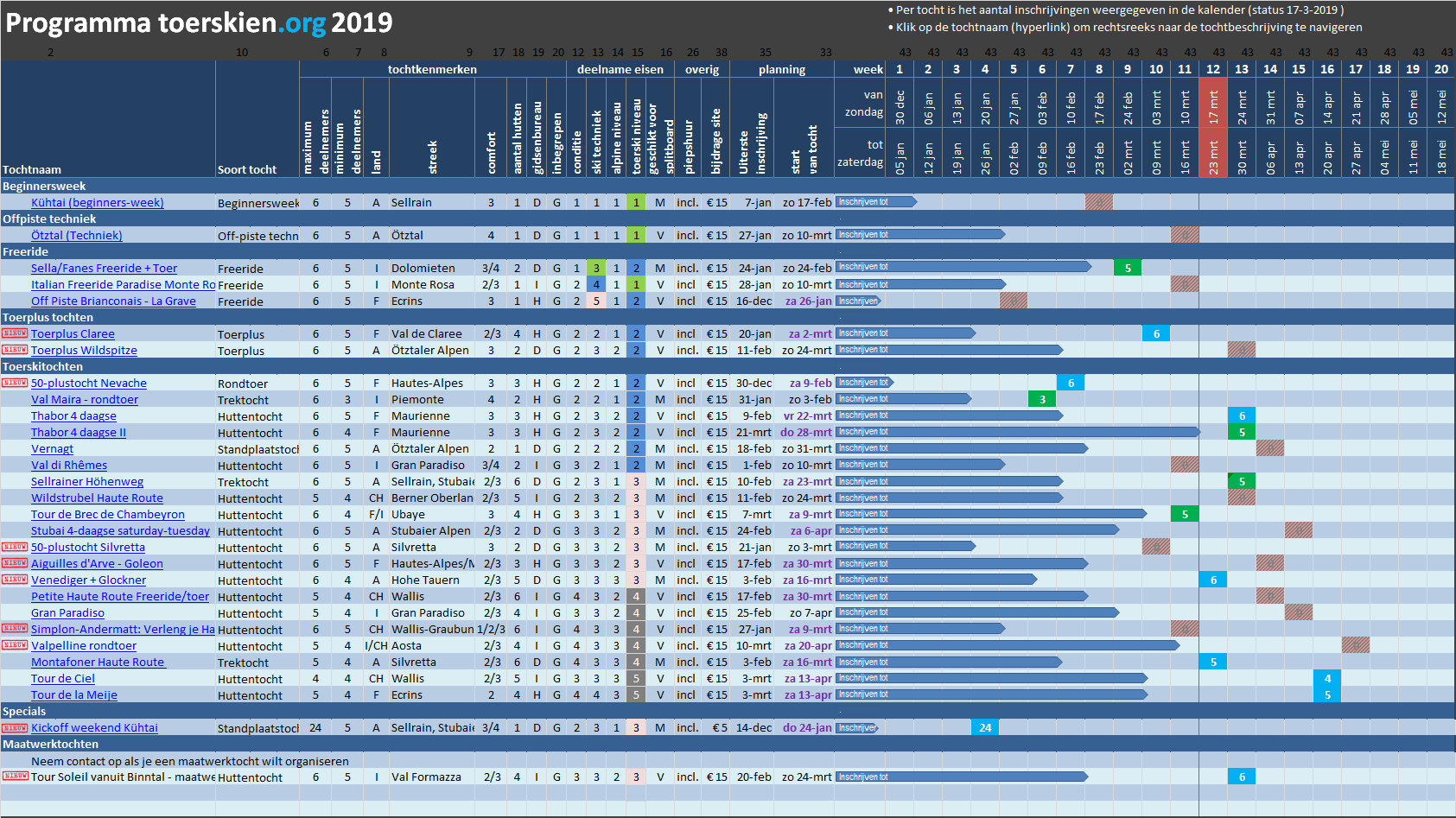Open the Stubai 4-daagse saturday-tuesday link

[x=120, y=531]
